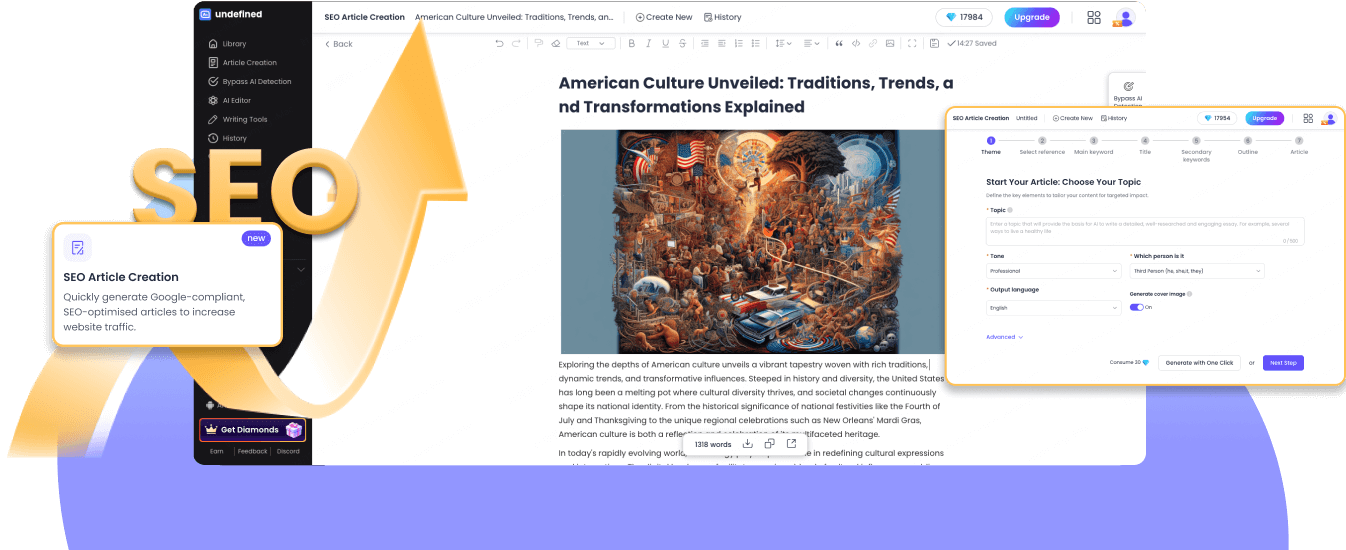Toggle italic formatting
The height and width of the screenshot is (550, 1346).
tap(649, 43)
